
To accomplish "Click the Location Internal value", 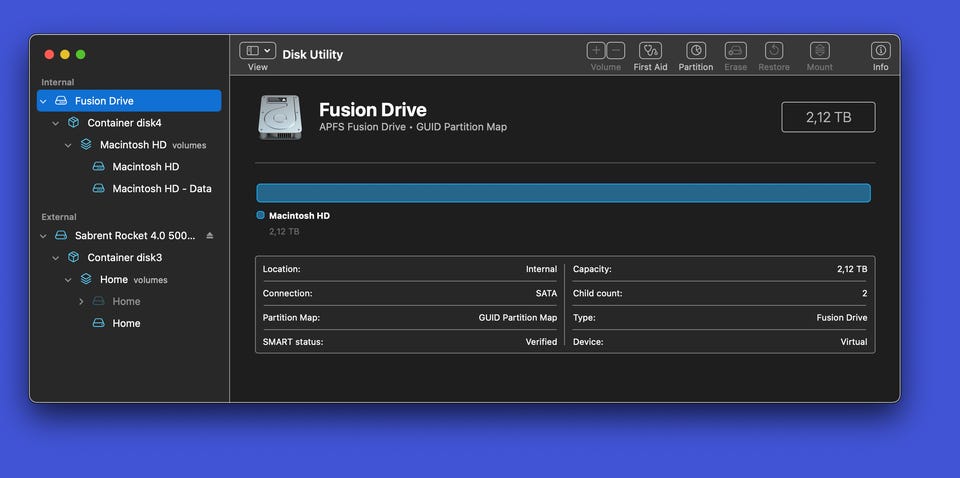I will [x=541, y=269].
